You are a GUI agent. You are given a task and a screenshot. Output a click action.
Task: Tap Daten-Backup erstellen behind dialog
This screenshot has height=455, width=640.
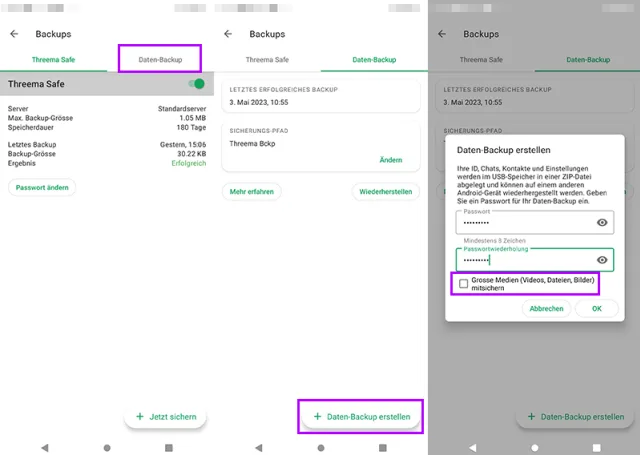coord(576,417)
